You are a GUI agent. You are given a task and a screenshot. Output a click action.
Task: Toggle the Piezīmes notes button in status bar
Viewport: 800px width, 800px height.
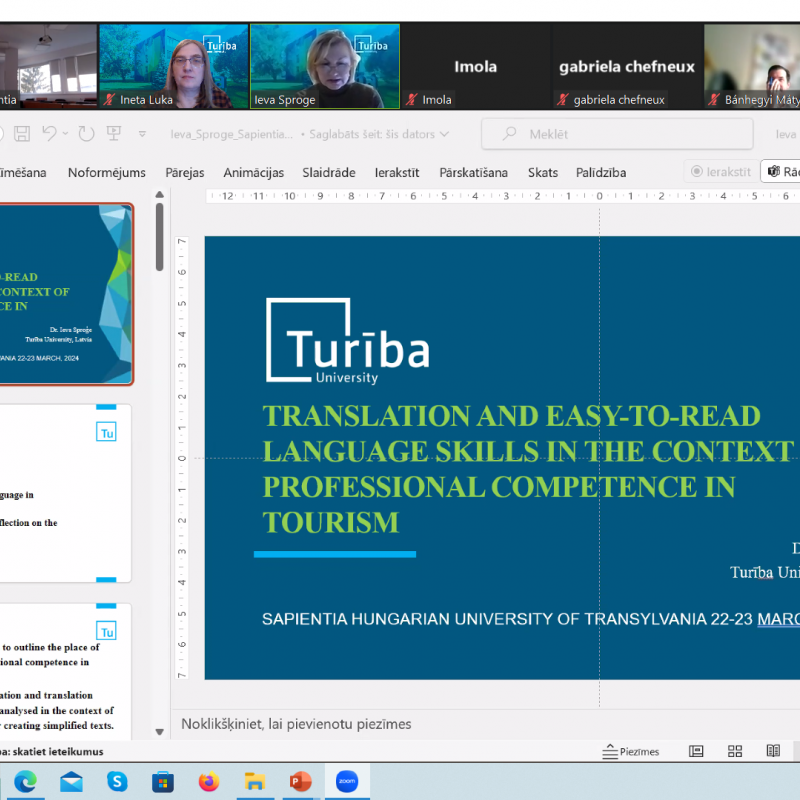point(631,752)
